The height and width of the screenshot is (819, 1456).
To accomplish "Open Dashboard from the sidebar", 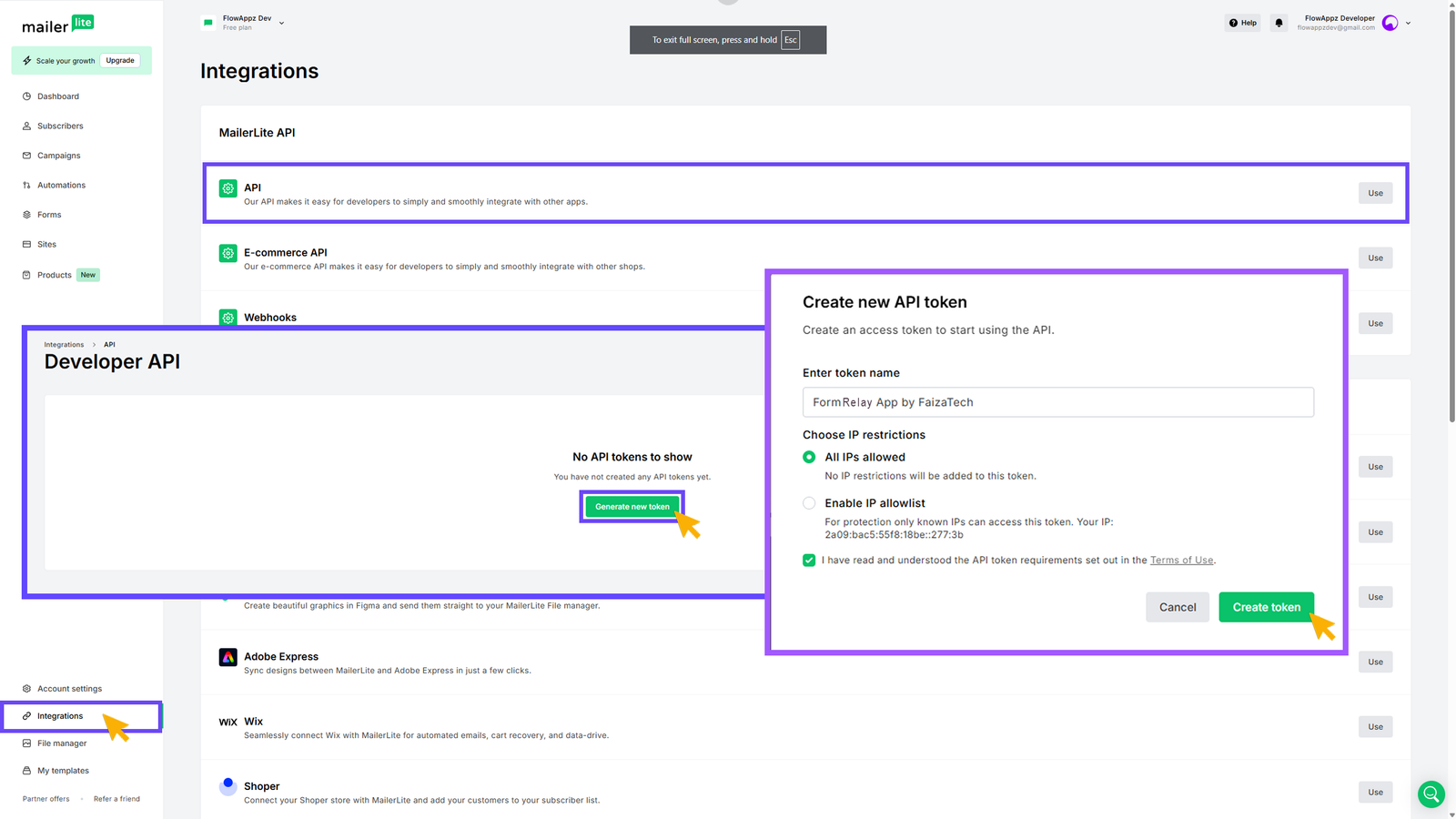I will [58, 96].
